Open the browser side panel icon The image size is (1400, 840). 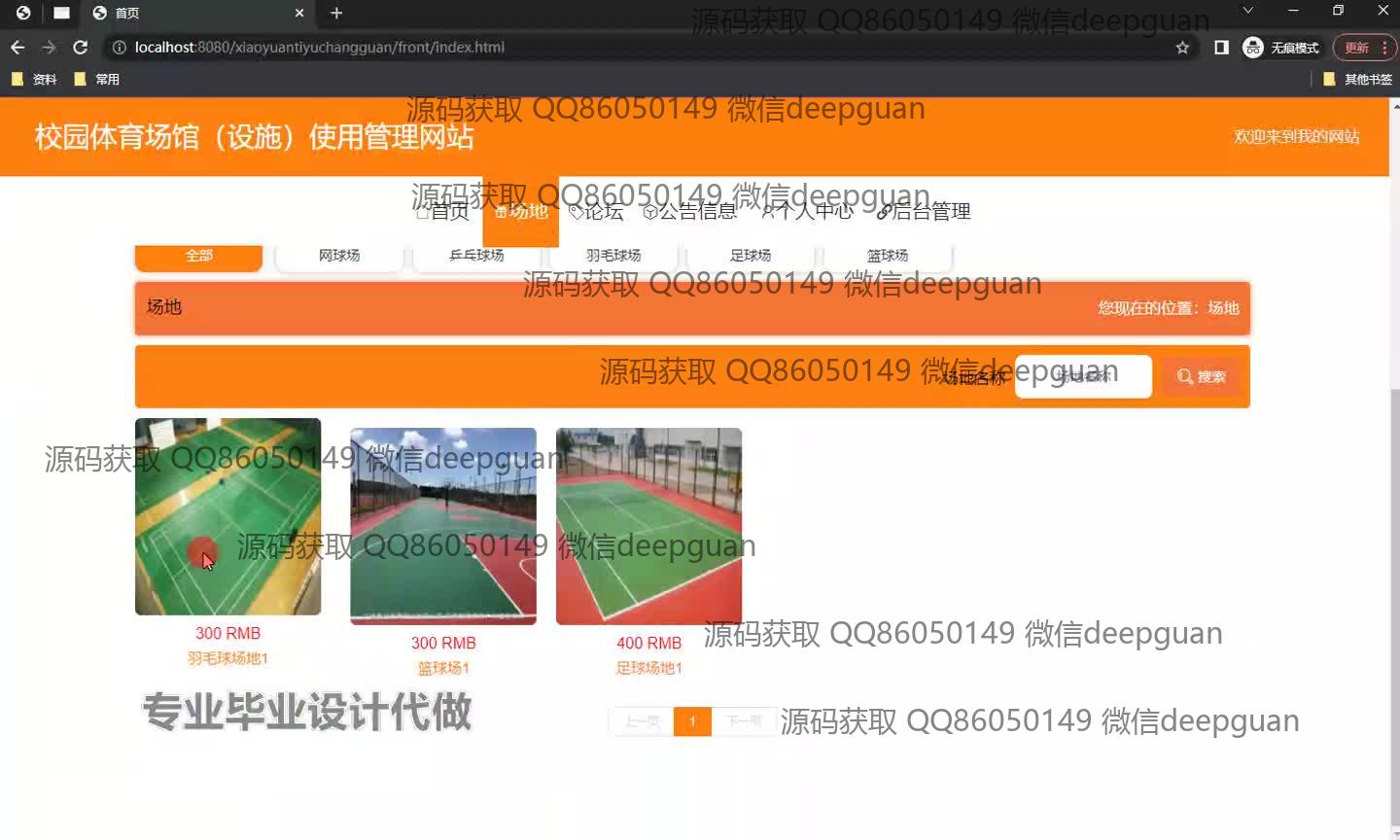1221,48
